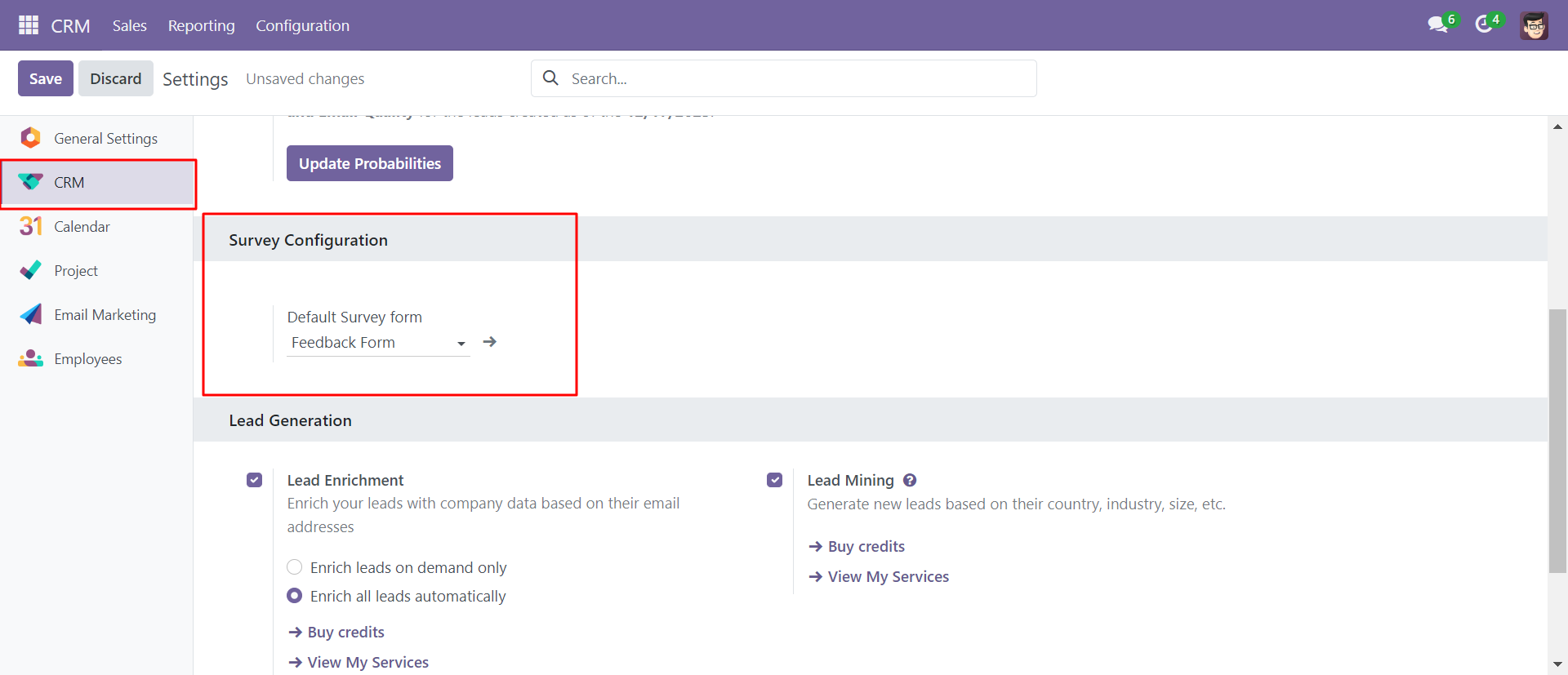The width and height of the screenshot is (1568, 675).
Task: Switch to Calendar settings tab
Action: (96, 226)
